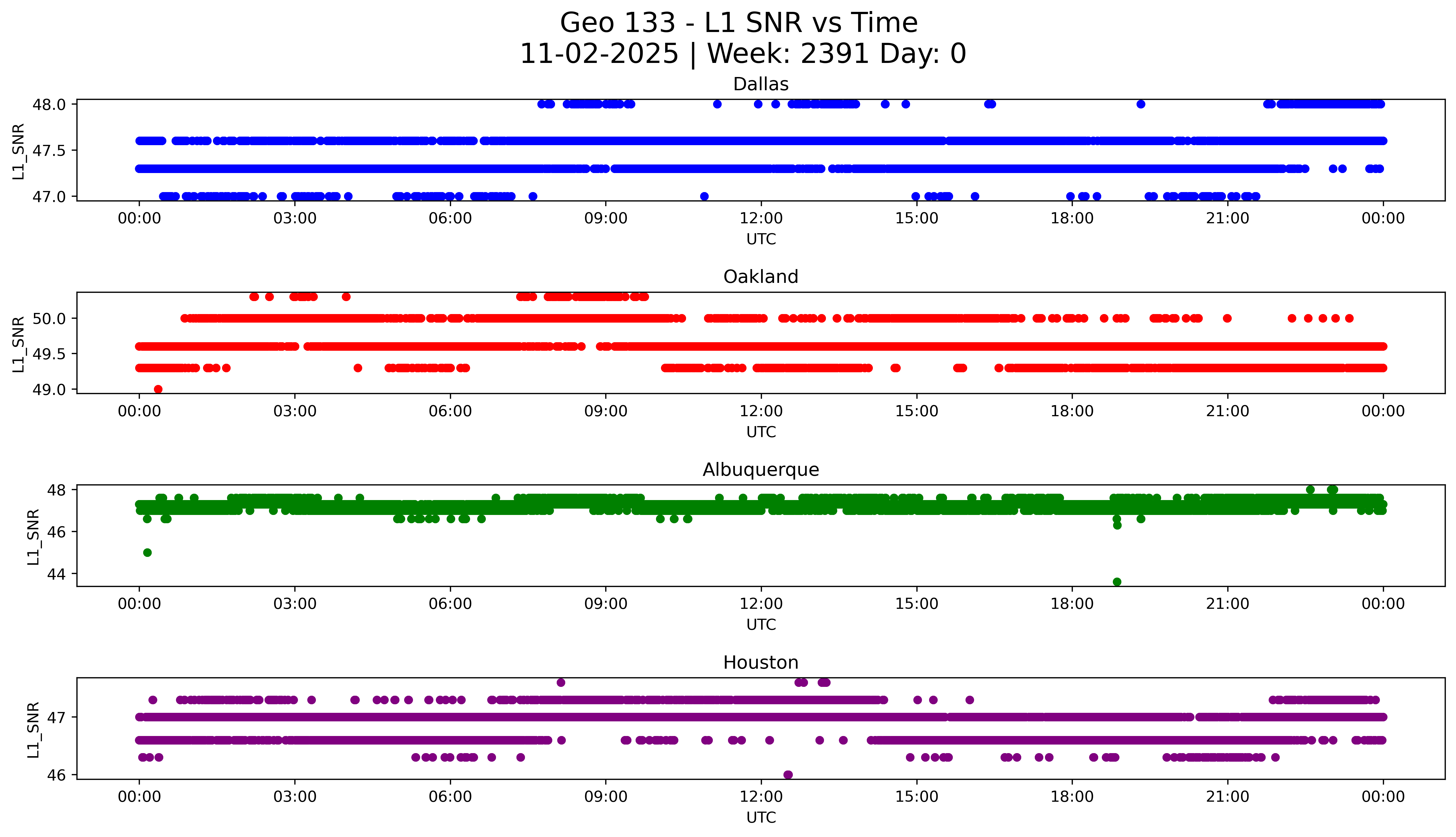Click the Albuquerque subplot title

point(761,470)
